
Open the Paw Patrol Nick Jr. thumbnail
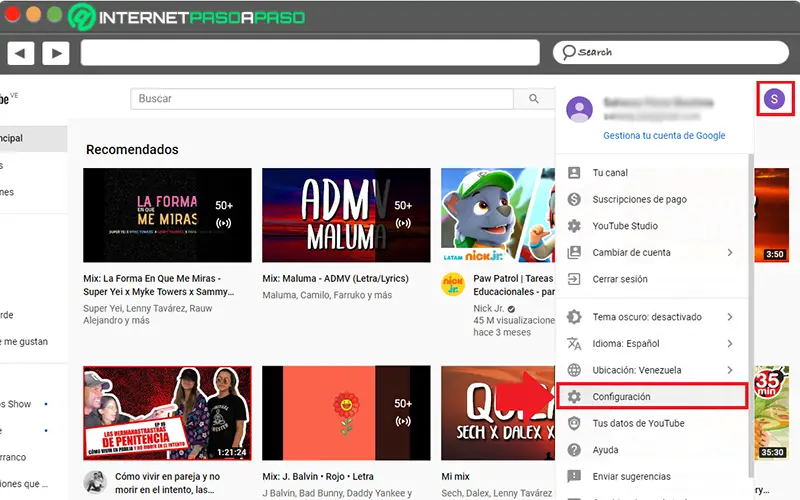pyautogui.click(x=498, y=215)
